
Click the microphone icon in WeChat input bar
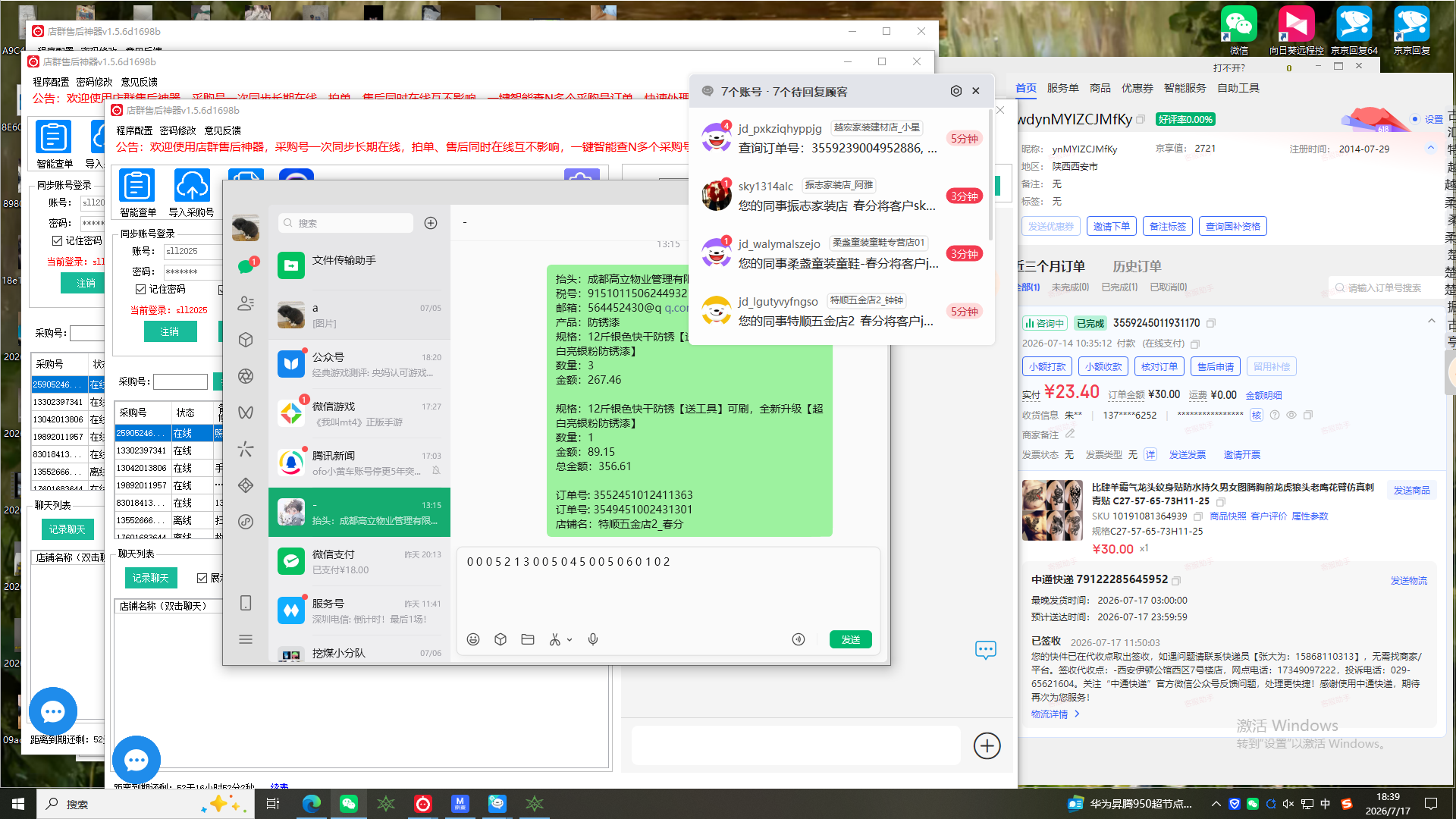click(x=593, y=639)
